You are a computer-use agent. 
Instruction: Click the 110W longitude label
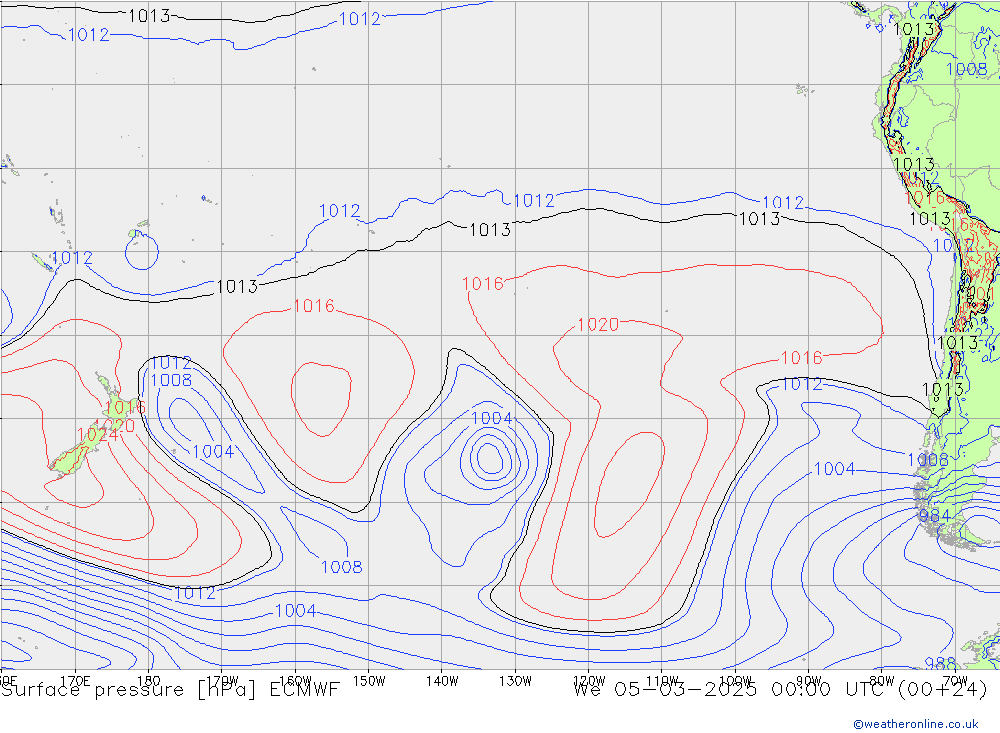[662, 681]
